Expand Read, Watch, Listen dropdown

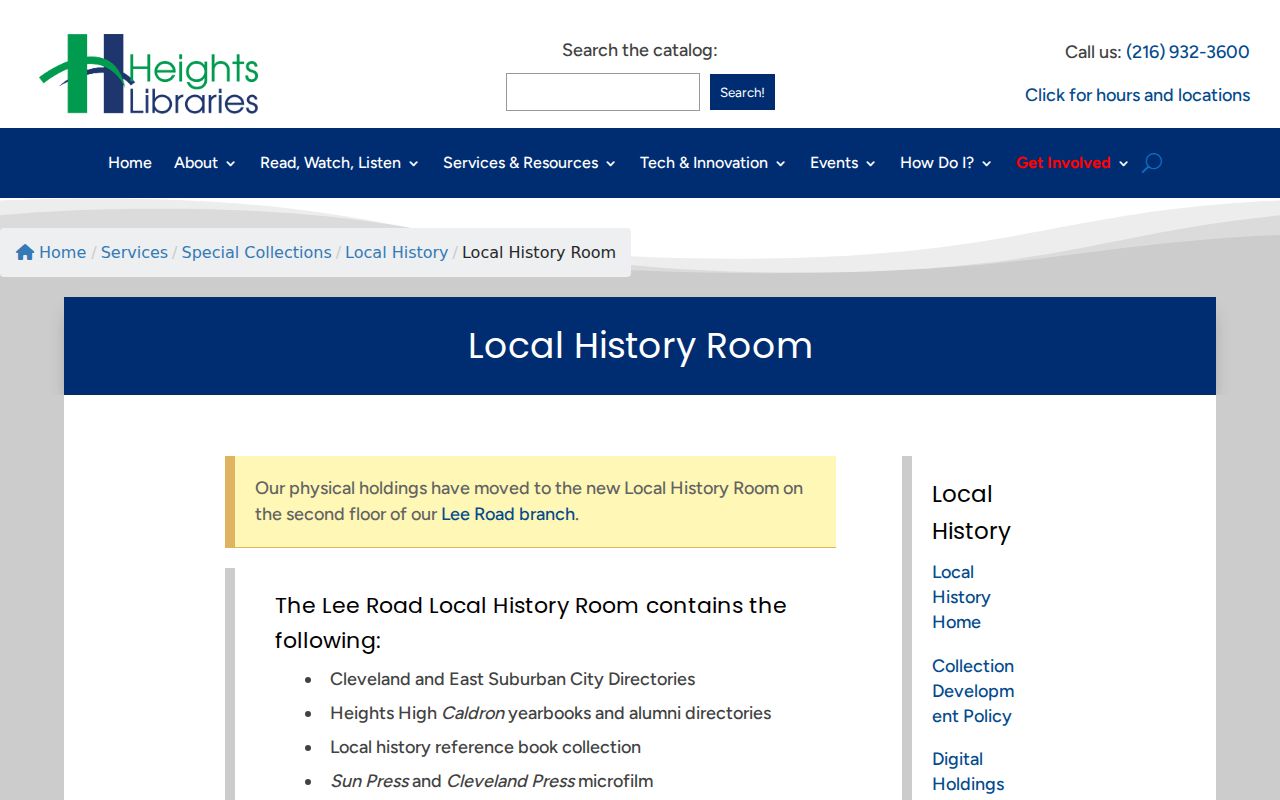[x=339, y=163]
